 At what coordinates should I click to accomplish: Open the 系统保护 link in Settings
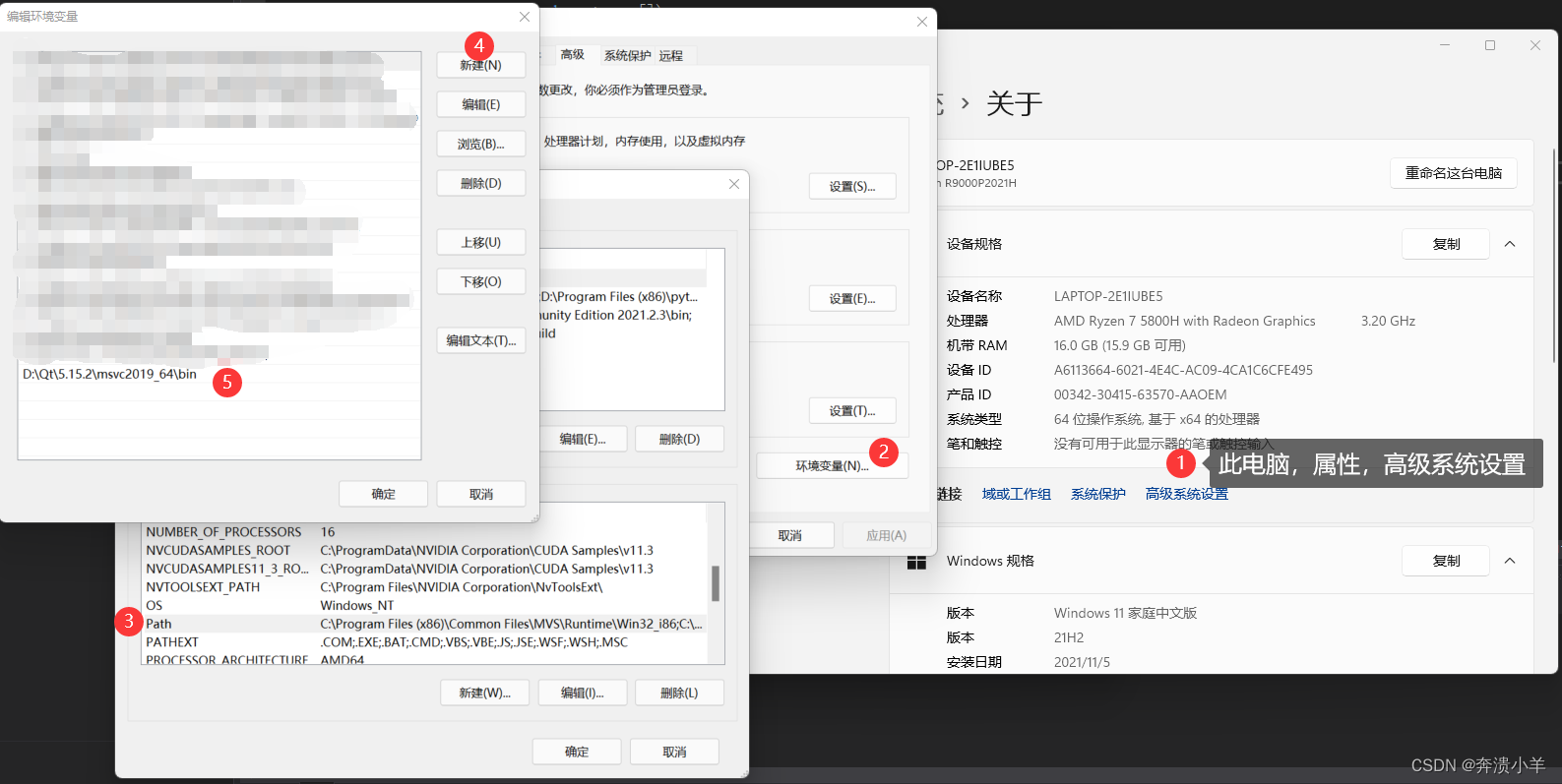click(x=1098, y=494)
